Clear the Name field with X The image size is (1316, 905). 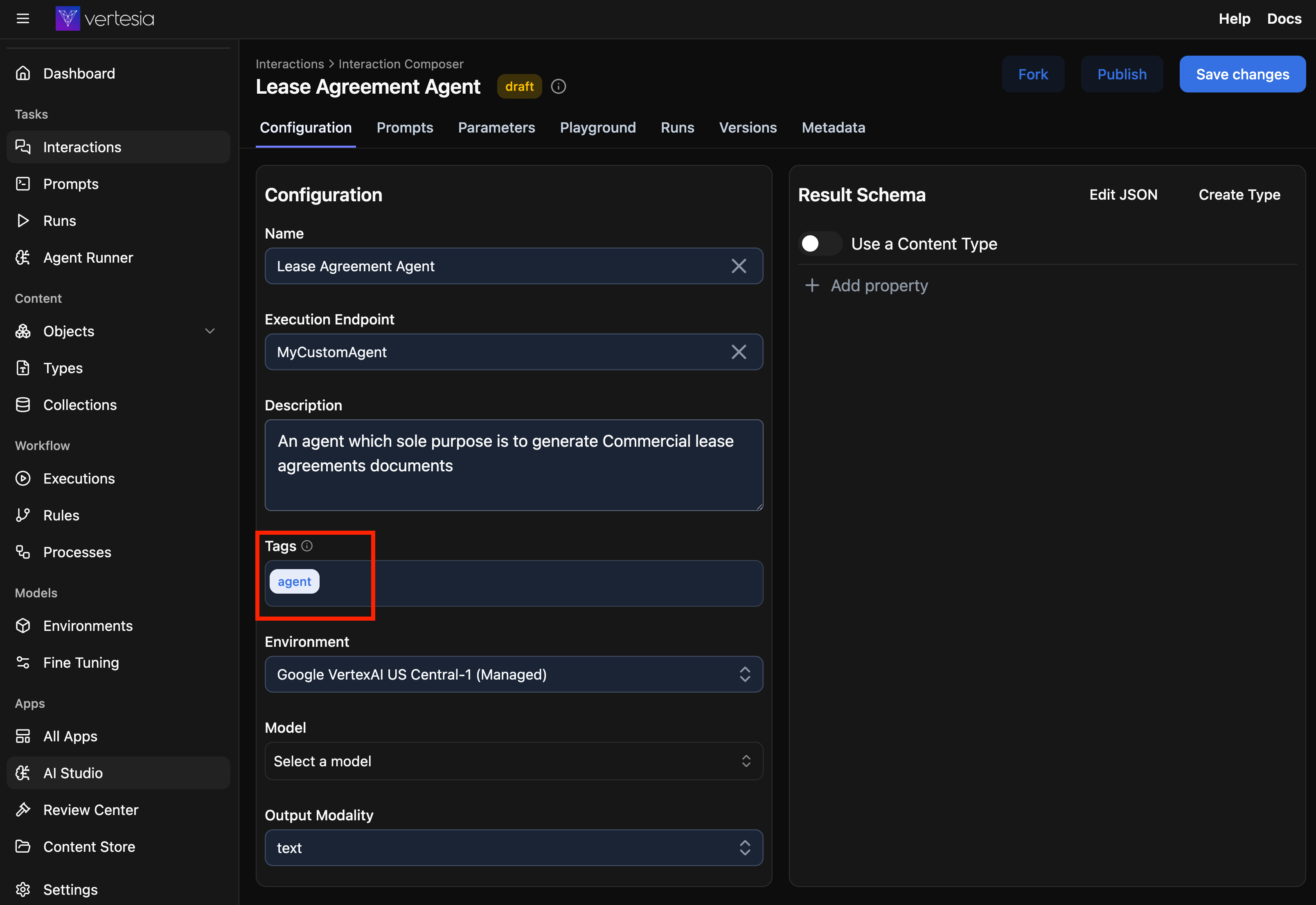(739, 266)
